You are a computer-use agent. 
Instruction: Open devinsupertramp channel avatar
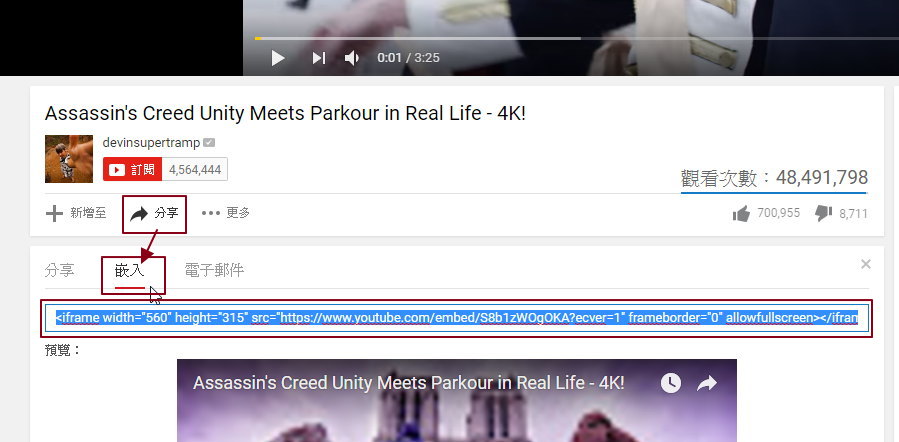point(69,159)
